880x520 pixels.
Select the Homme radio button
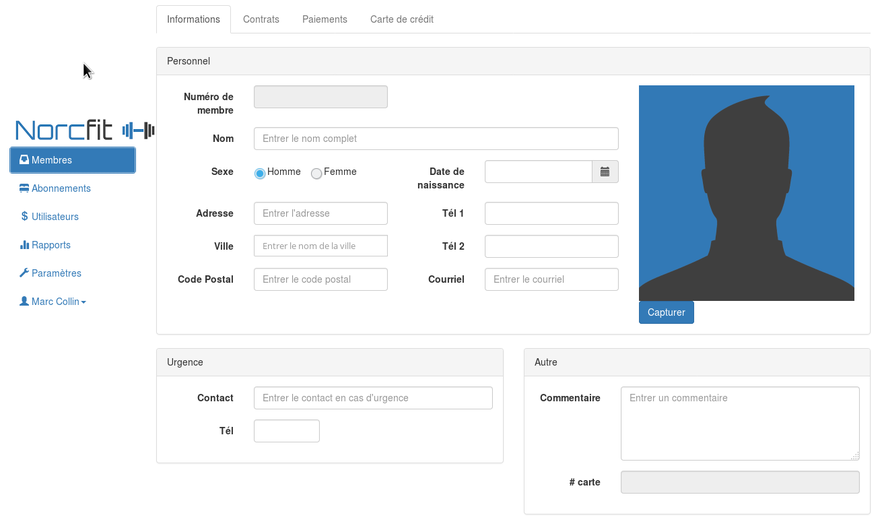pyautogui.click(x=260, y=173)
